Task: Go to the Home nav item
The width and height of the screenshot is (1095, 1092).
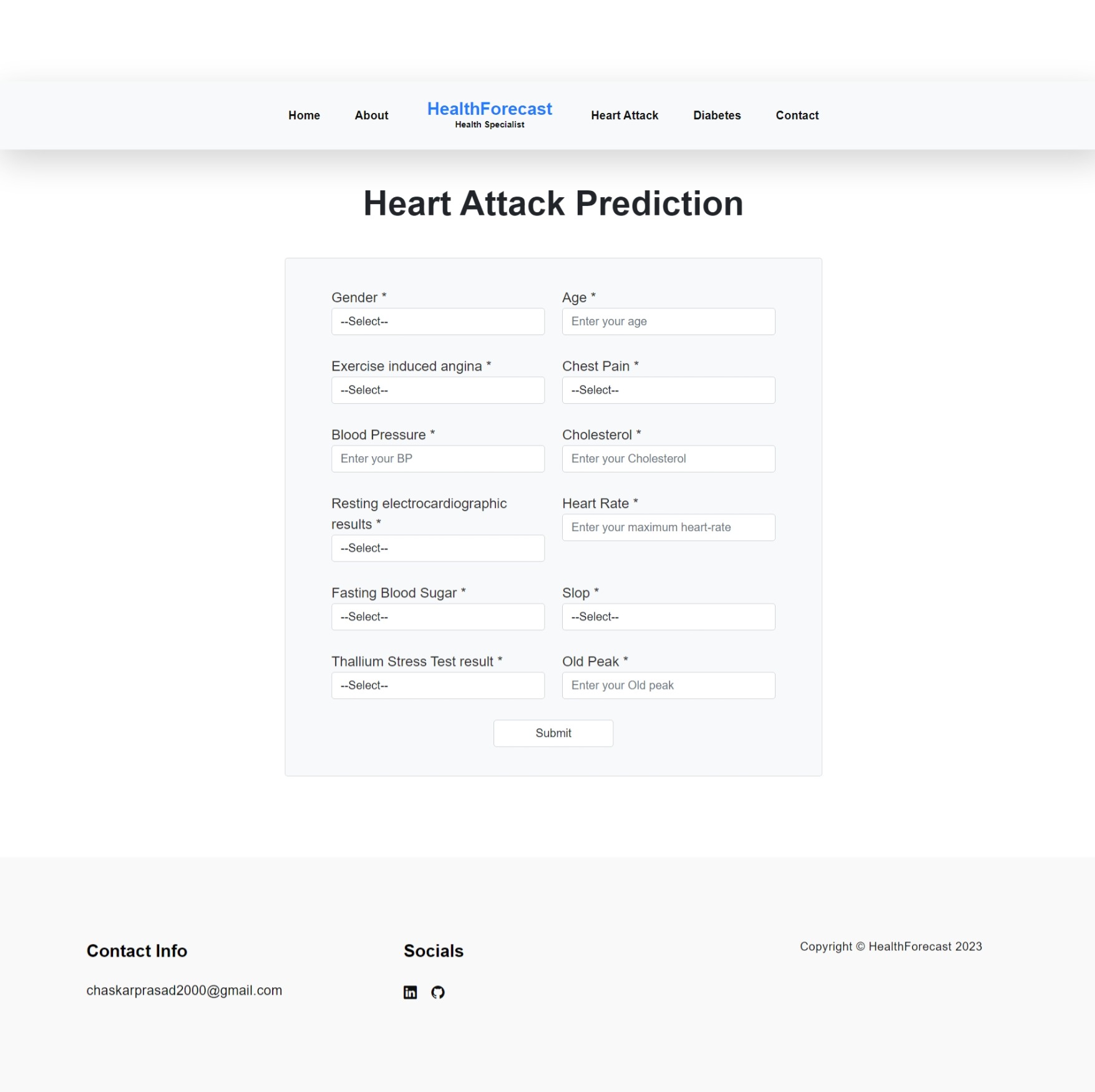Action: [x=304, y=115]
